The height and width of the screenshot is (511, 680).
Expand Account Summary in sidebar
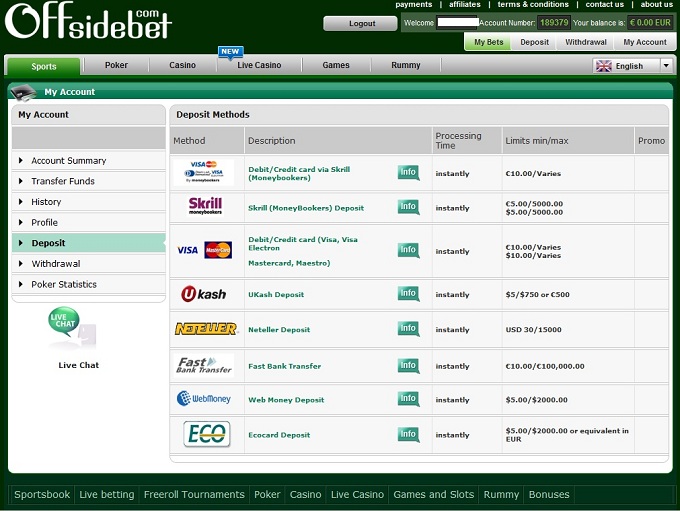coord(68,160)
